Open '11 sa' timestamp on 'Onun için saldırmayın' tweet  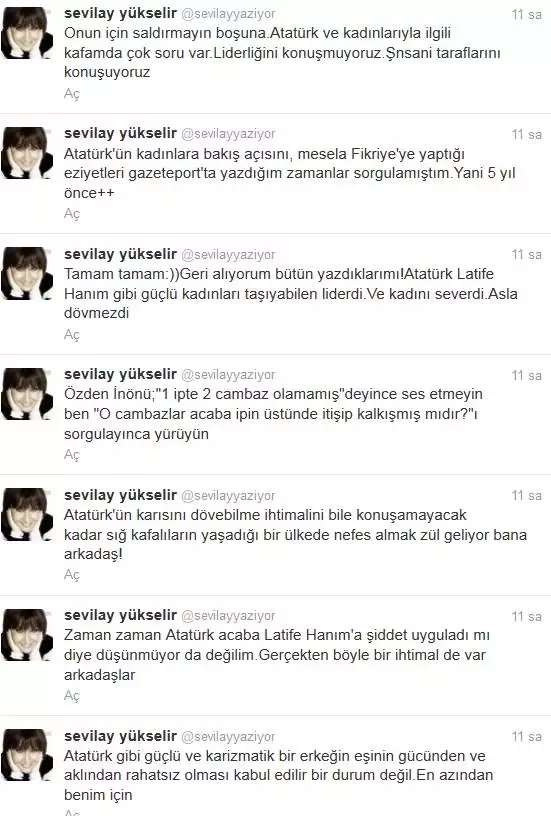point(527,15)
